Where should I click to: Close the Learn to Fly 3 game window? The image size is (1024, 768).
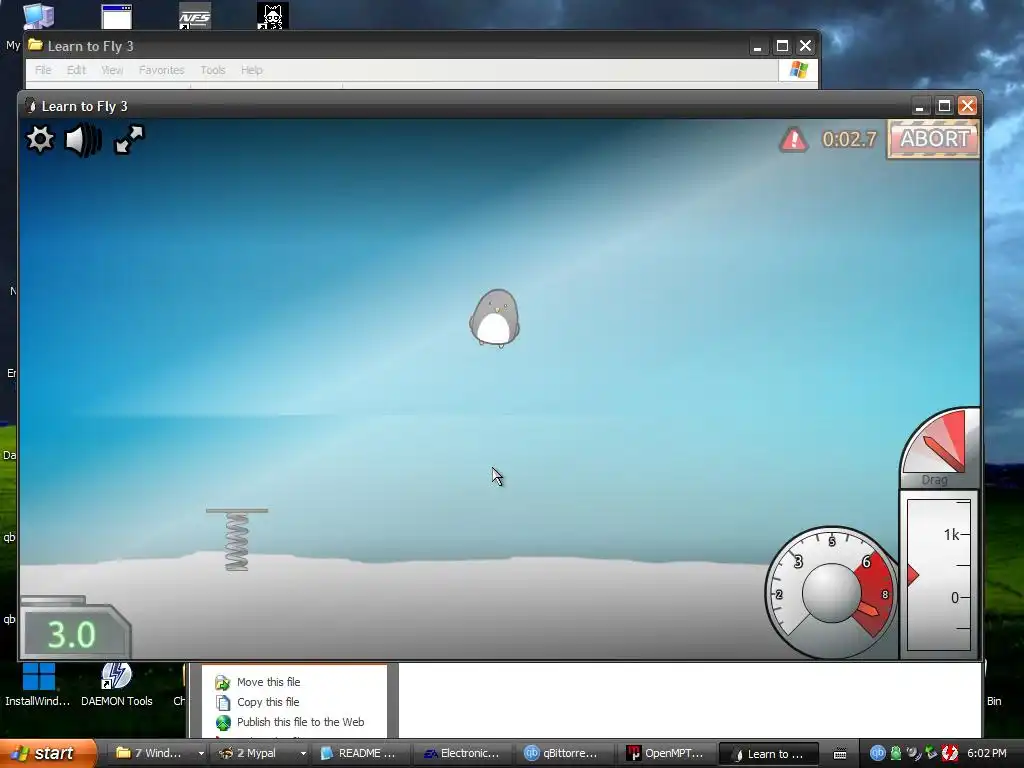(x=967, y=106)
